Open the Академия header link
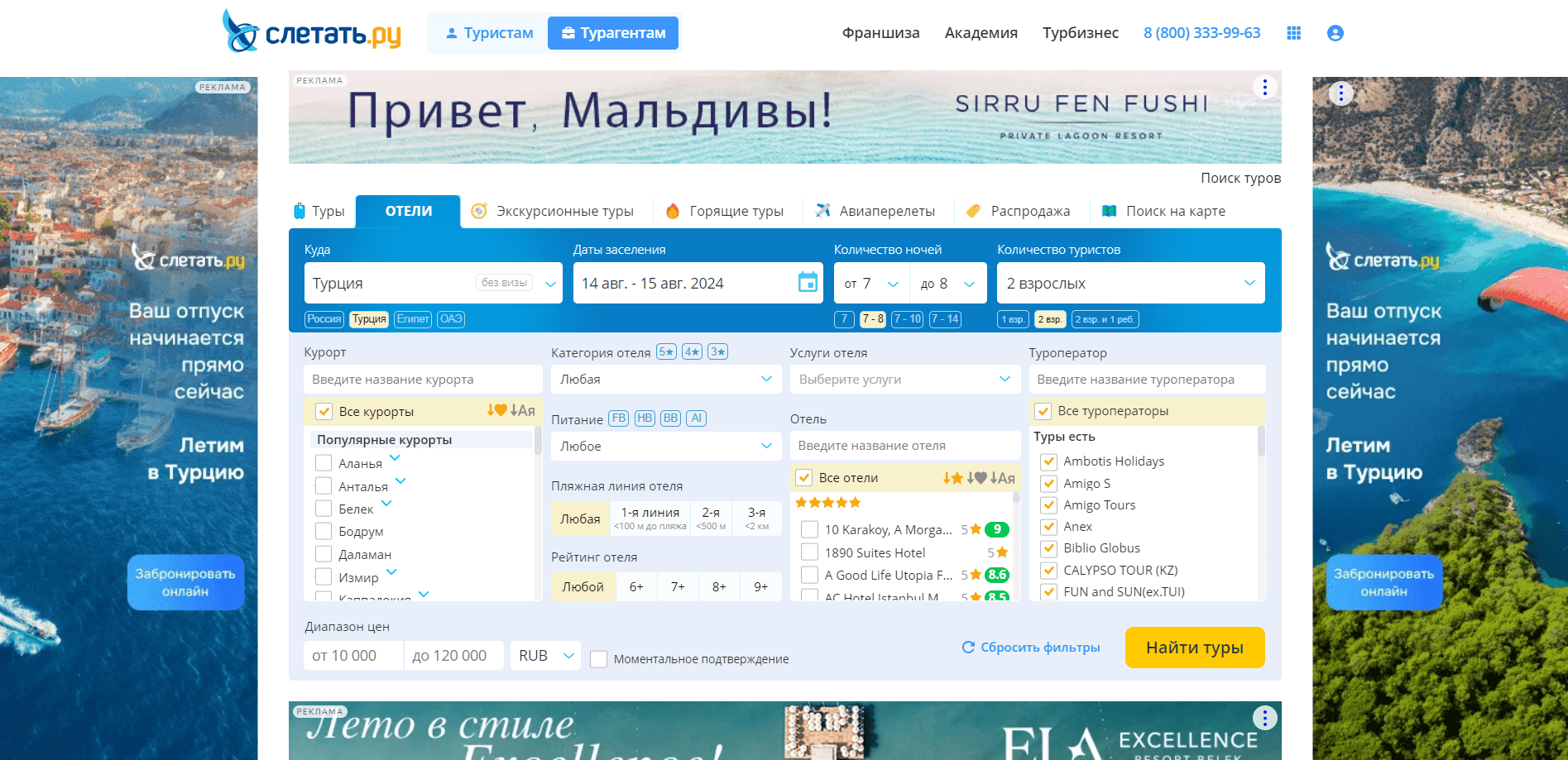The image size is (1568, 760). pos(981,33)
